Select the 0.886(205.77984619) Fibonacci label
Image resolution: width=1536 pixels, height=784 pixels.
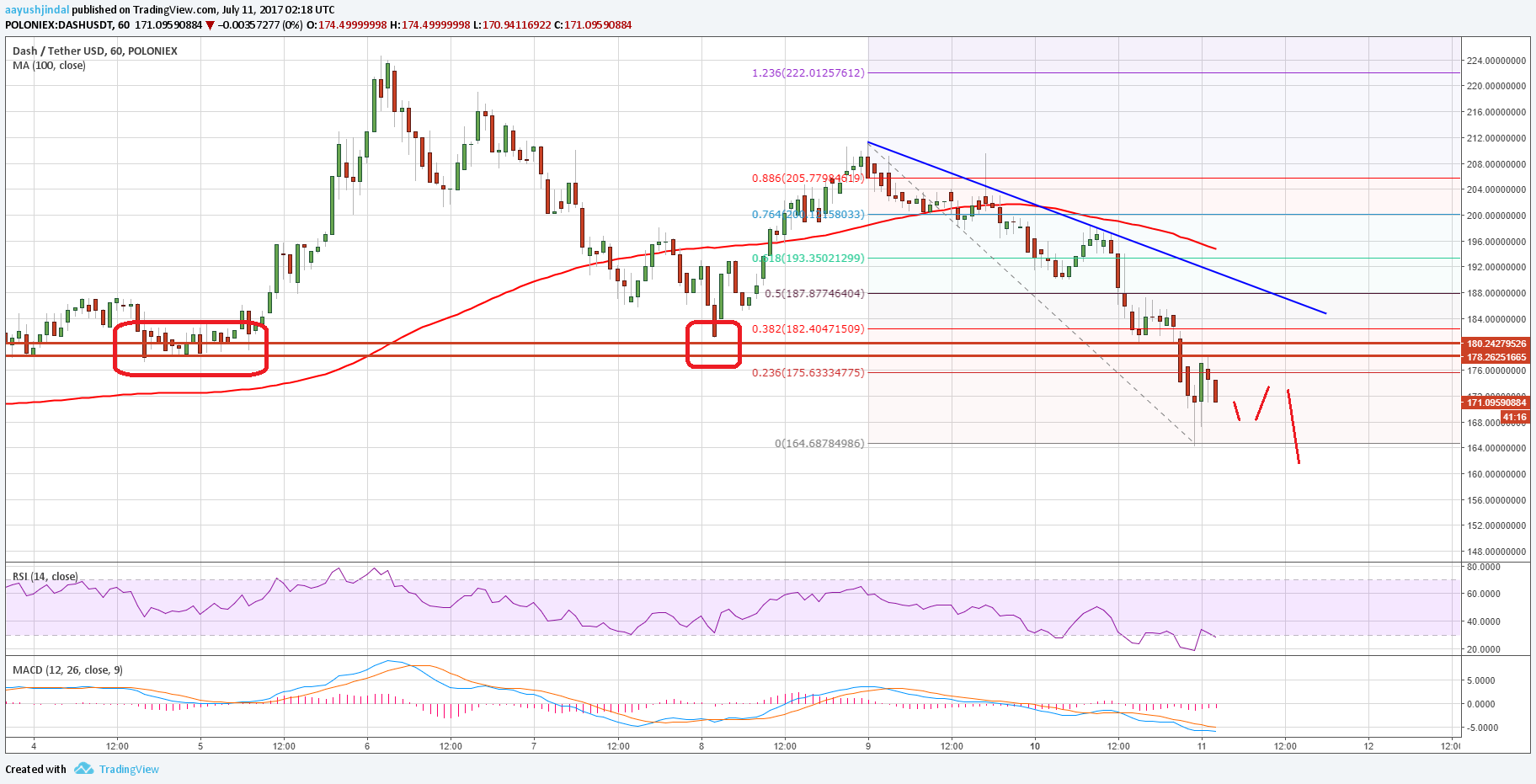coord(808,179)
